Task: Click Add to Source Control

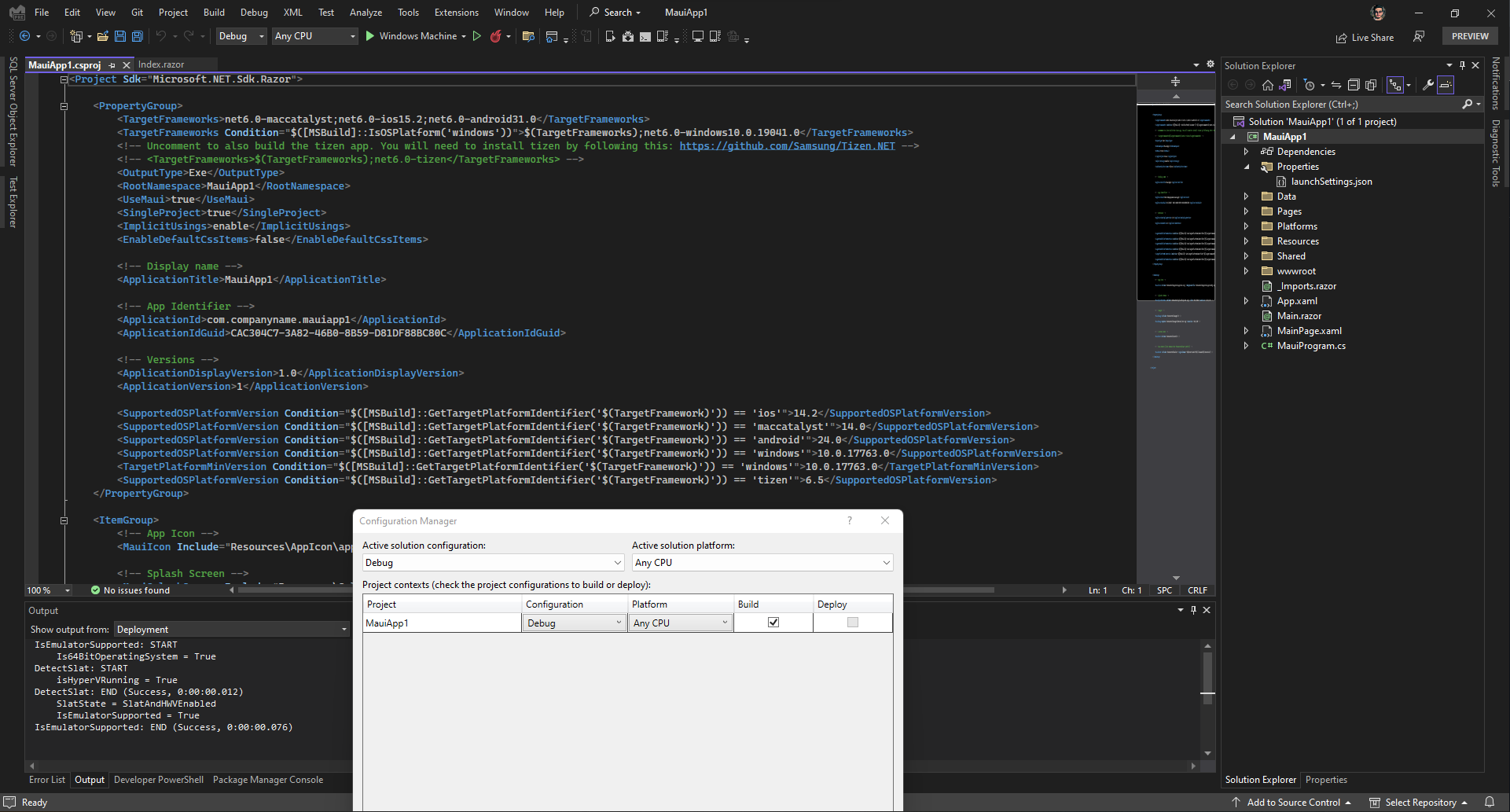Action: pyautogui.click(x=1291, y=802)
